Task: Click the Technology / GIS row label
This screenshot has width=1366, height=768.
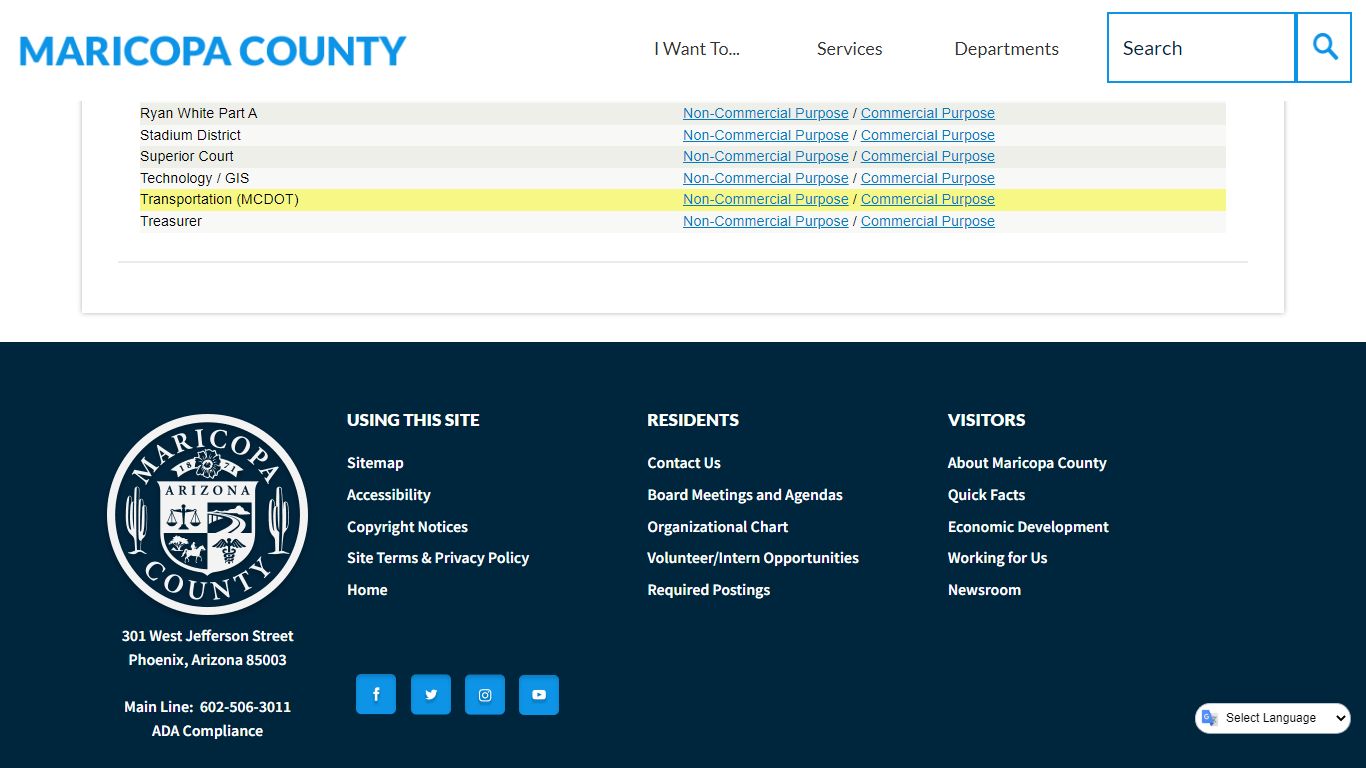Action: pyautogui.click(x=194, y=178)
